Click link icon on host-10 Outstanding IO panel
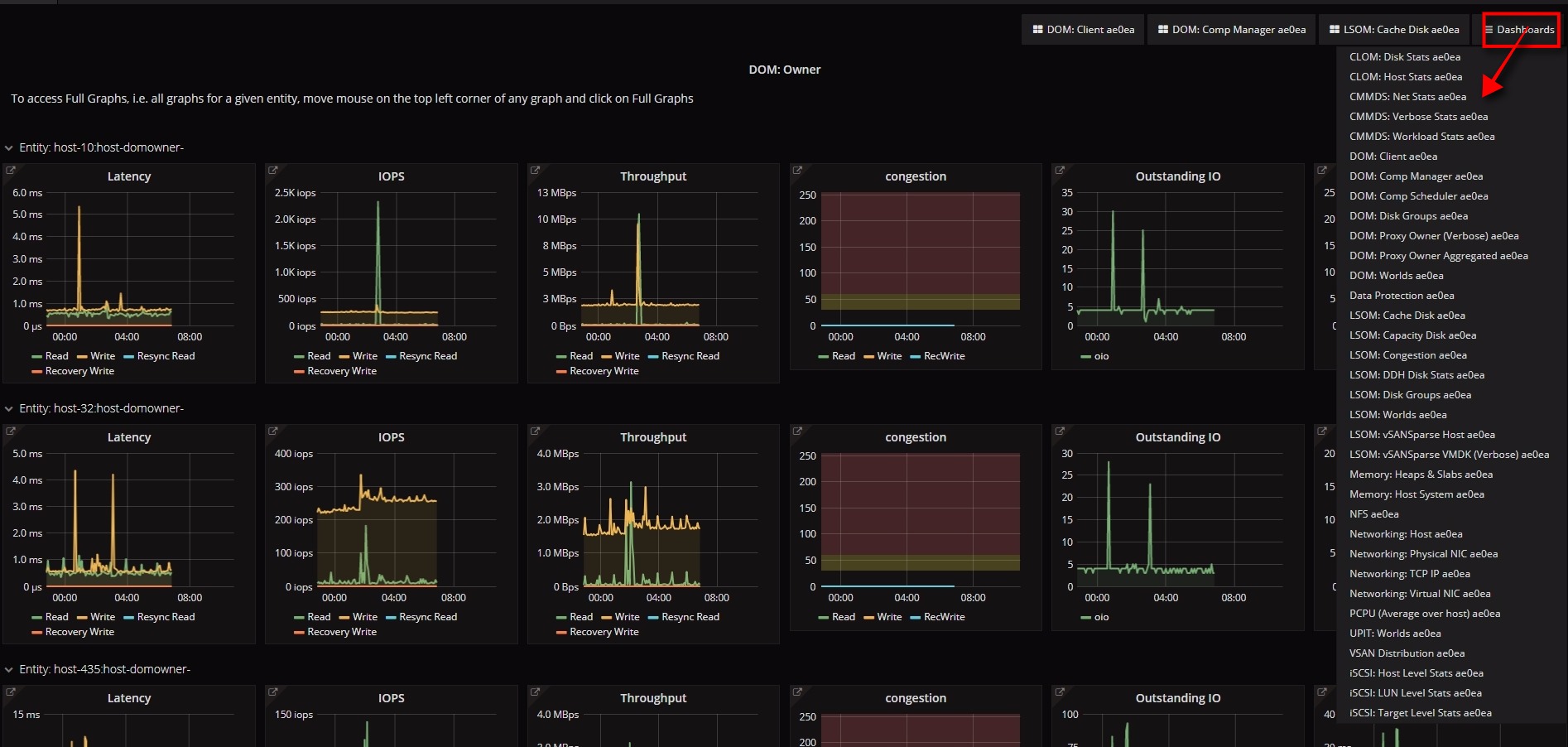 pos(1060,170)
